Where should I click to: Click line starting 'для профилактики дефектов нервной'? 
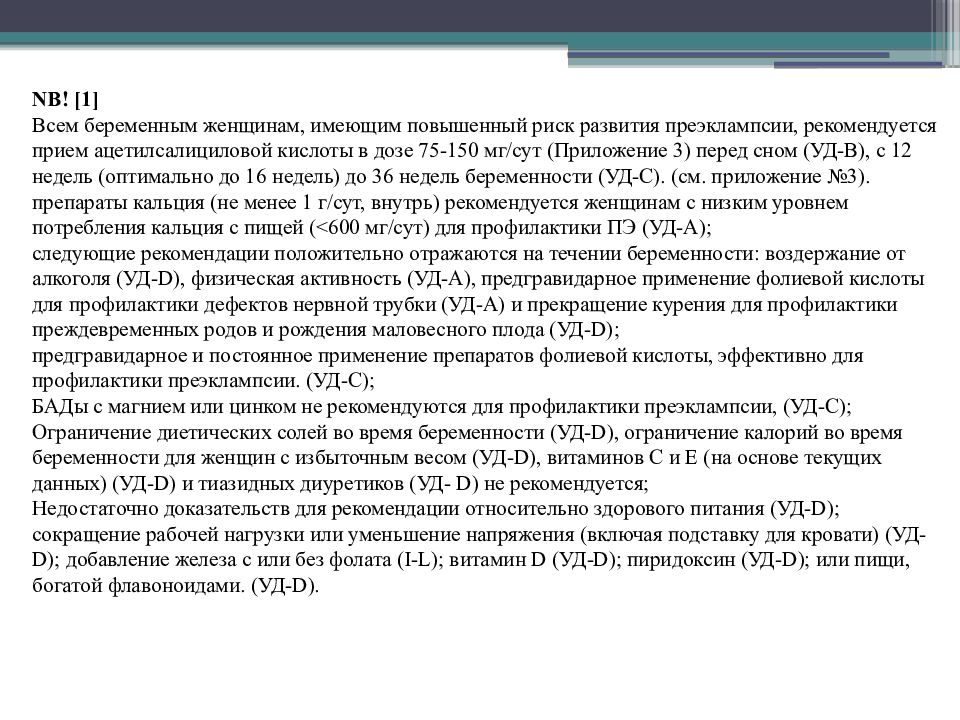[x=465, y=305]
